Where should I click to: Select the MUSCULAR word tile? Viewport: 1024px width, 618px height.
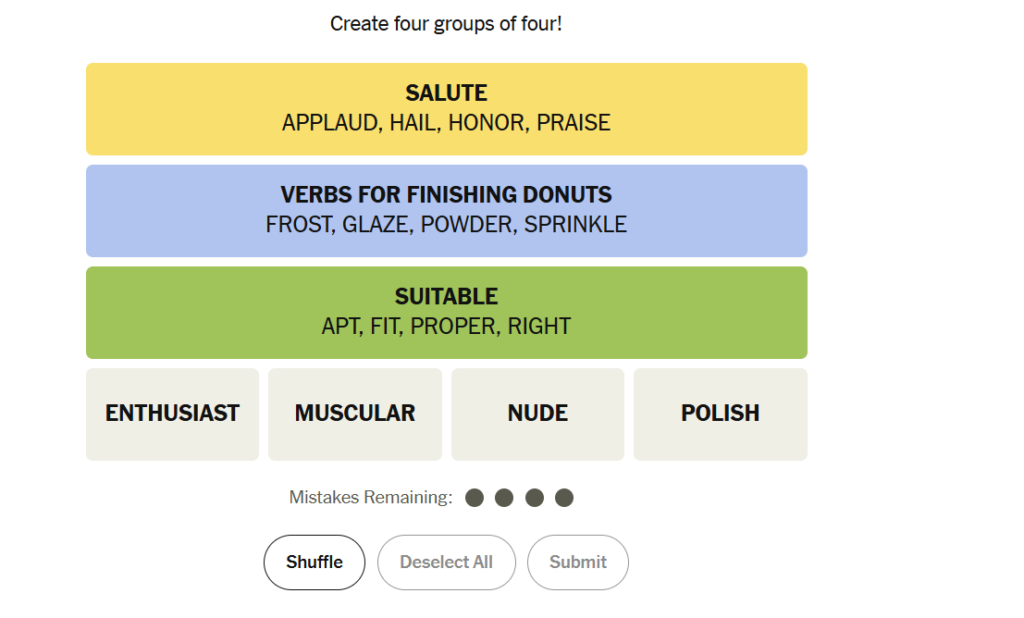[x=355, y=414]
